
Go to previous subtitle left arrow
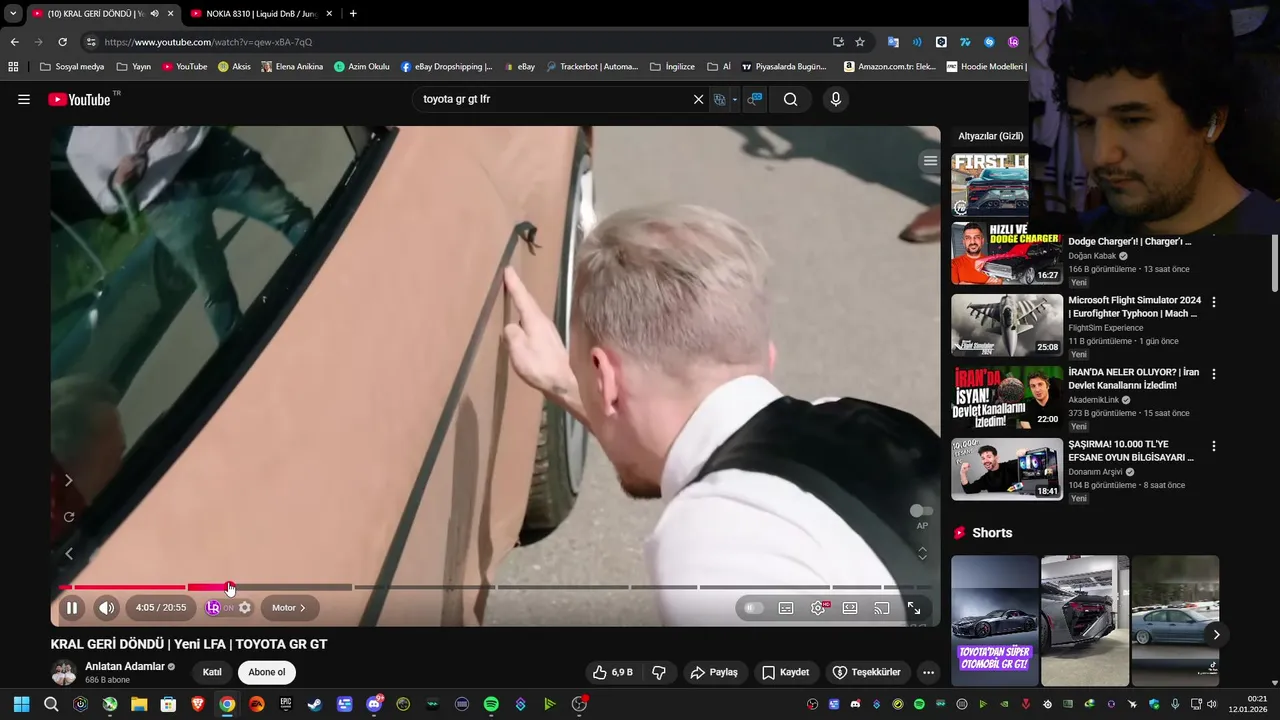tap(69, 553)
